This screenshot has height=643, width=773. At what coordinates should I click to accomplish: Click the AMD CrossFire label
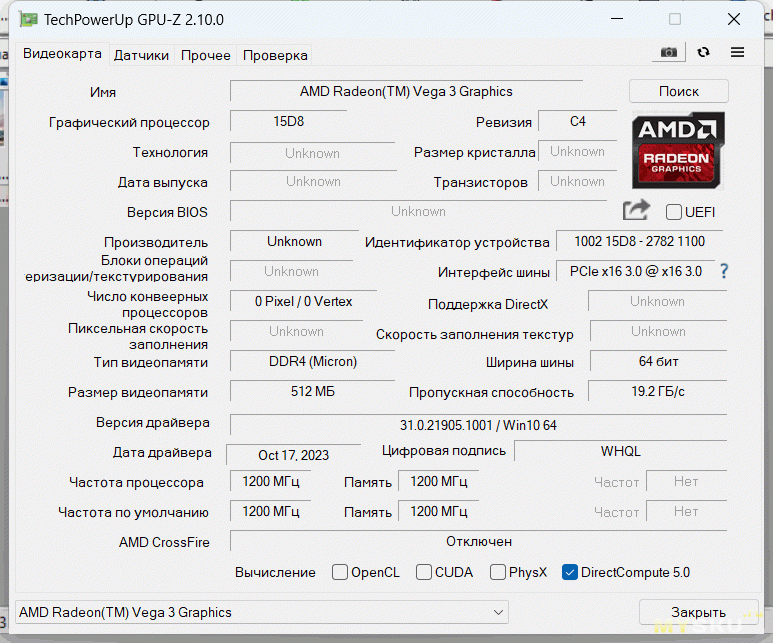click(x=164, y=542)
